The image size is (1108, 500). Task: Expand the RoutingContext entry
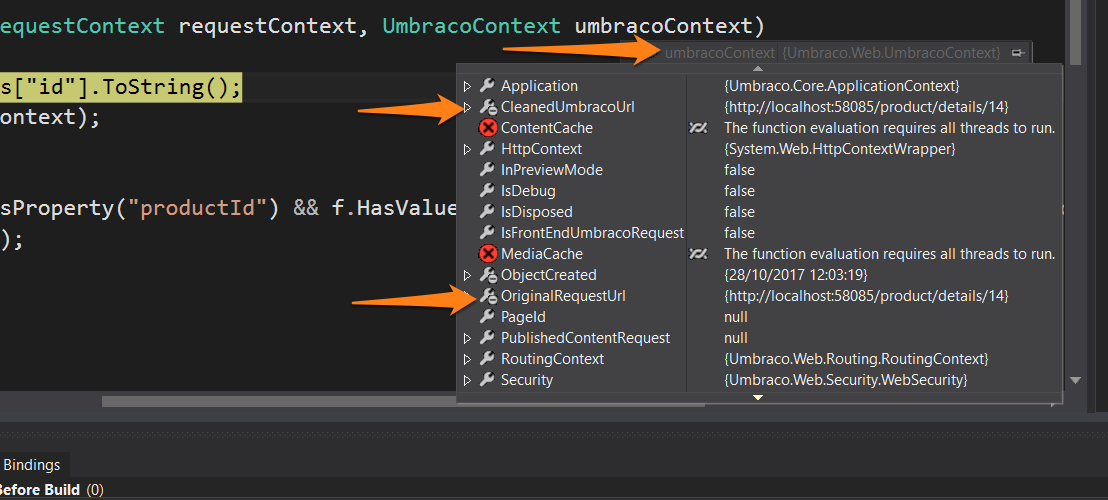click(467, 359)
